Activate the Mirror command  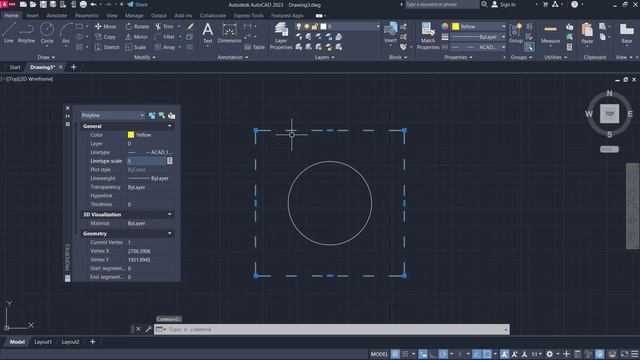[x=136, y=37]
